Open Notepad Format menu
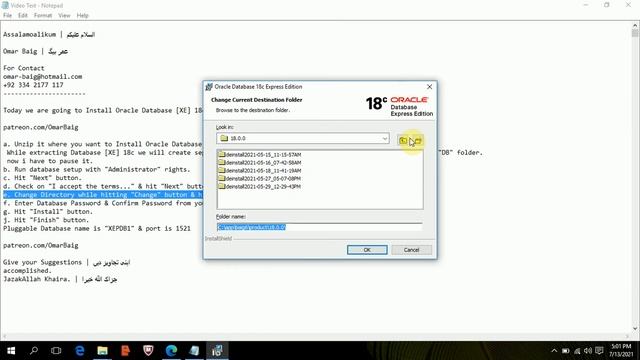 43,15
